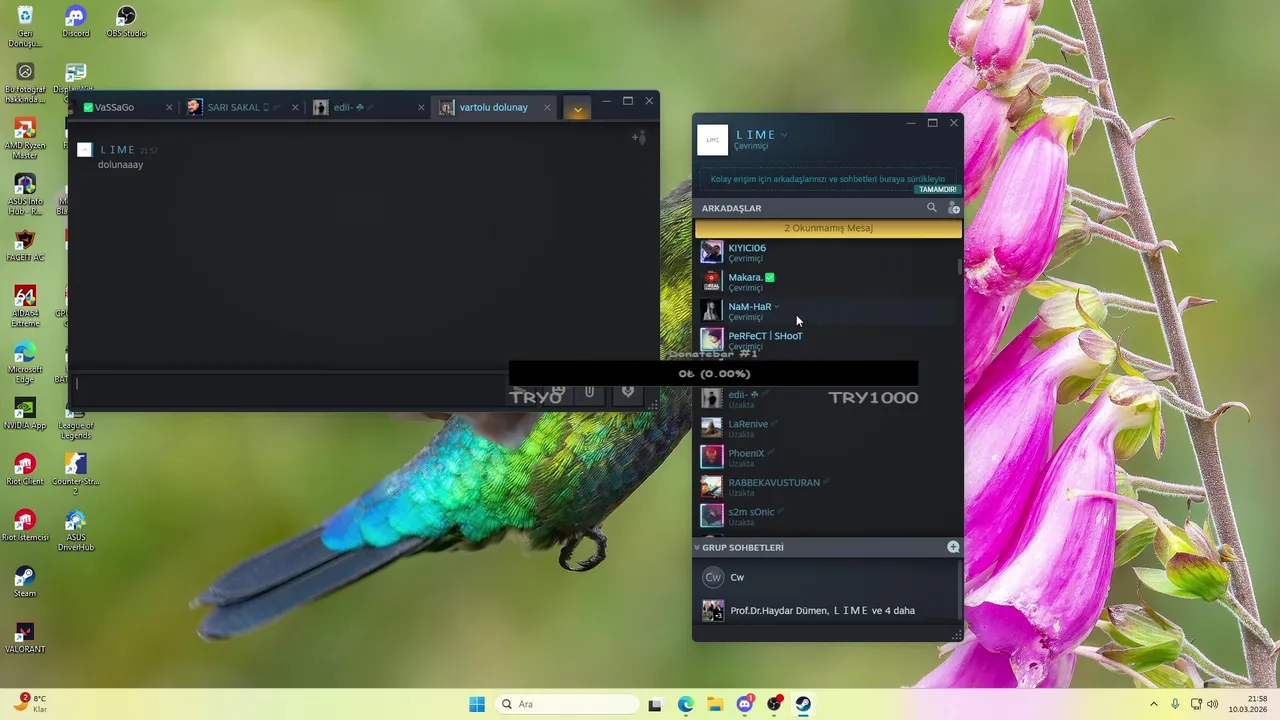Select s2m sOnic in the friends list

tap(826, 516)
